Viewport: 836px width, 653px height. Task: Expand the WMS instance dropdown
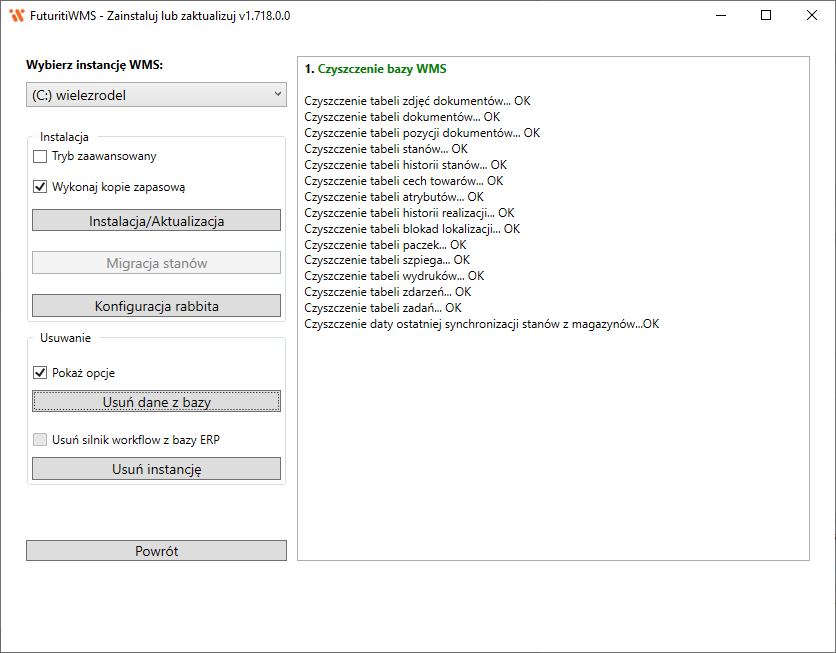[x=156, y=95]
